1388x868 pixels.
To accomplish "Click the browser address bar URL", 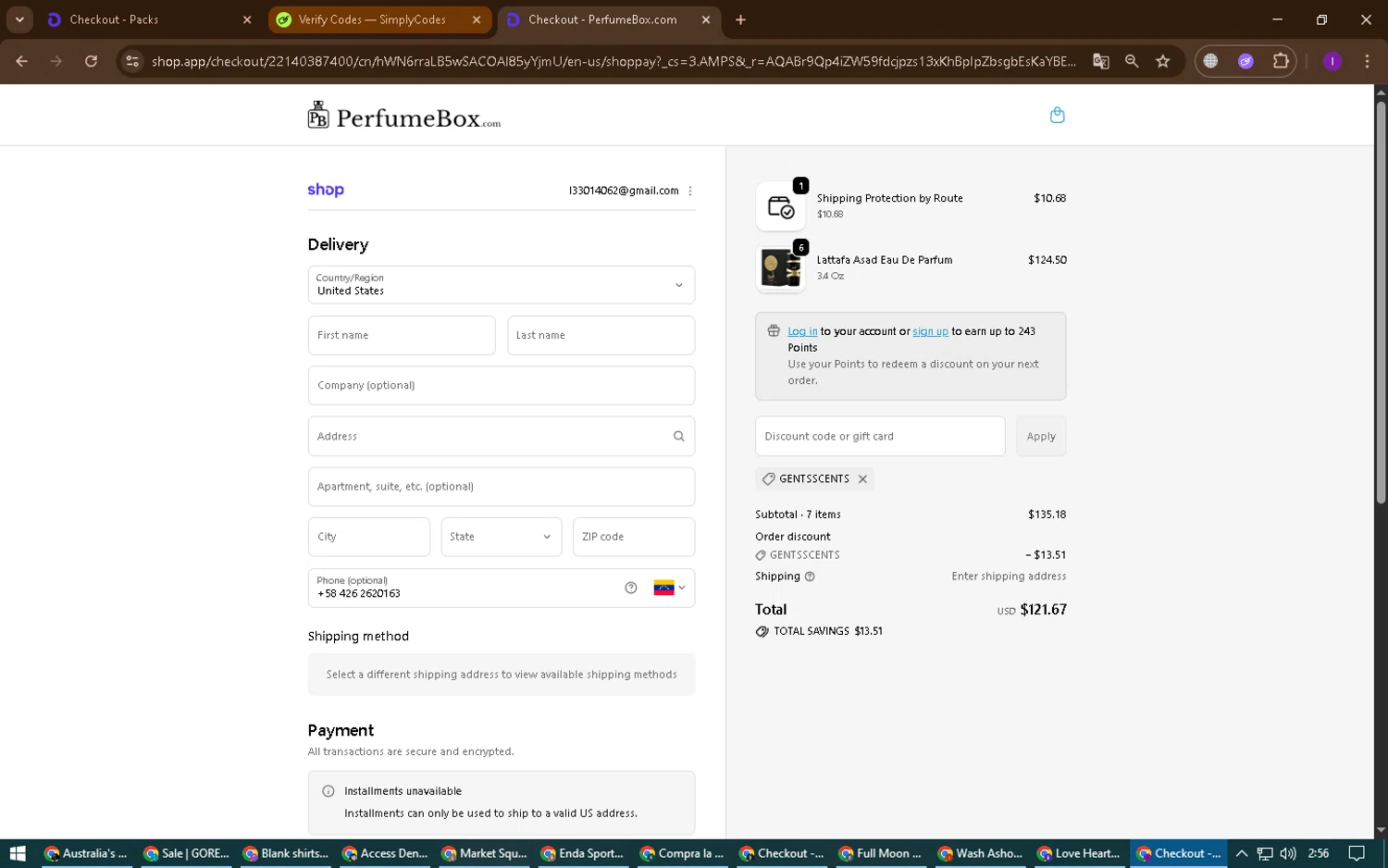I will click(x=613, y=61).
